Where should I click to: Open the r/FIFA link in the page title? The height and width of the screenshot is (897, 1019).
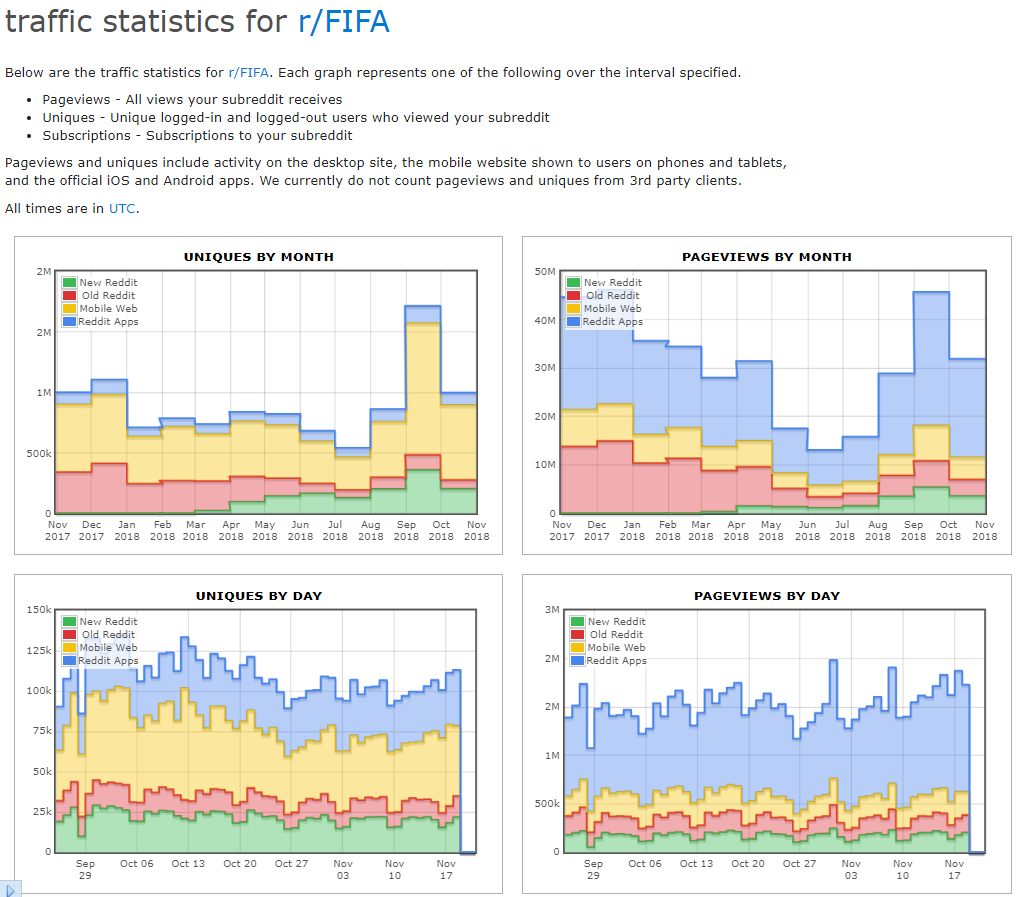tap(344, 21)
